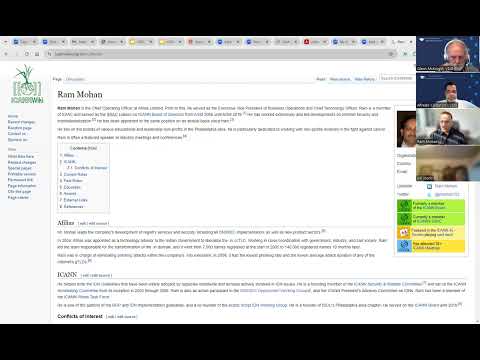Click the playing card deck badge icon
The width and height of the screenshot is (480, 360).
pyautogui.click(x=404, y=232)
